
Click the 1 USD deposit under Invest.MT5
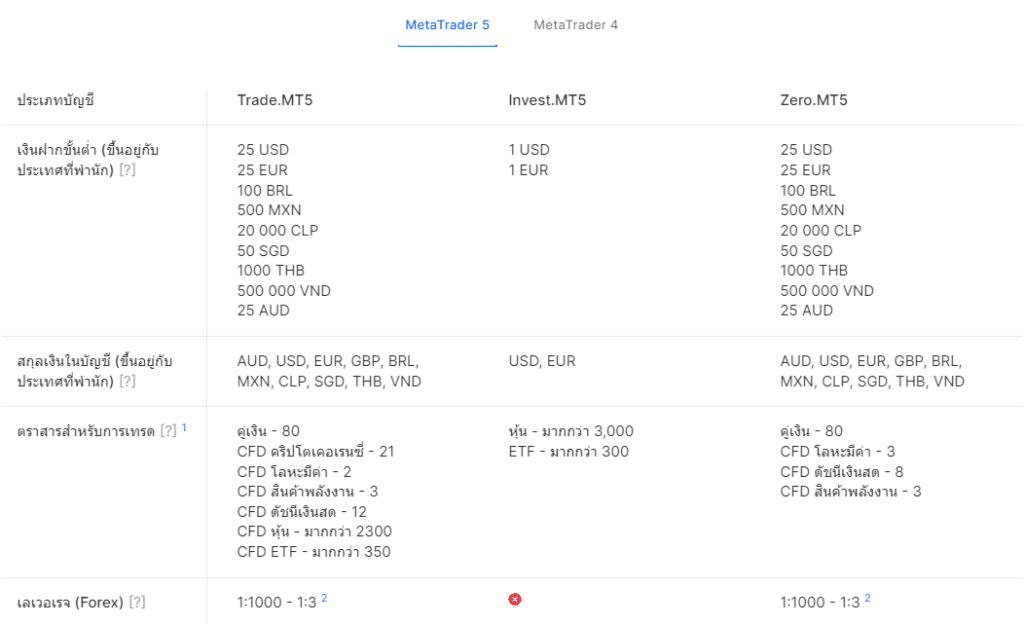pos(530,149)
